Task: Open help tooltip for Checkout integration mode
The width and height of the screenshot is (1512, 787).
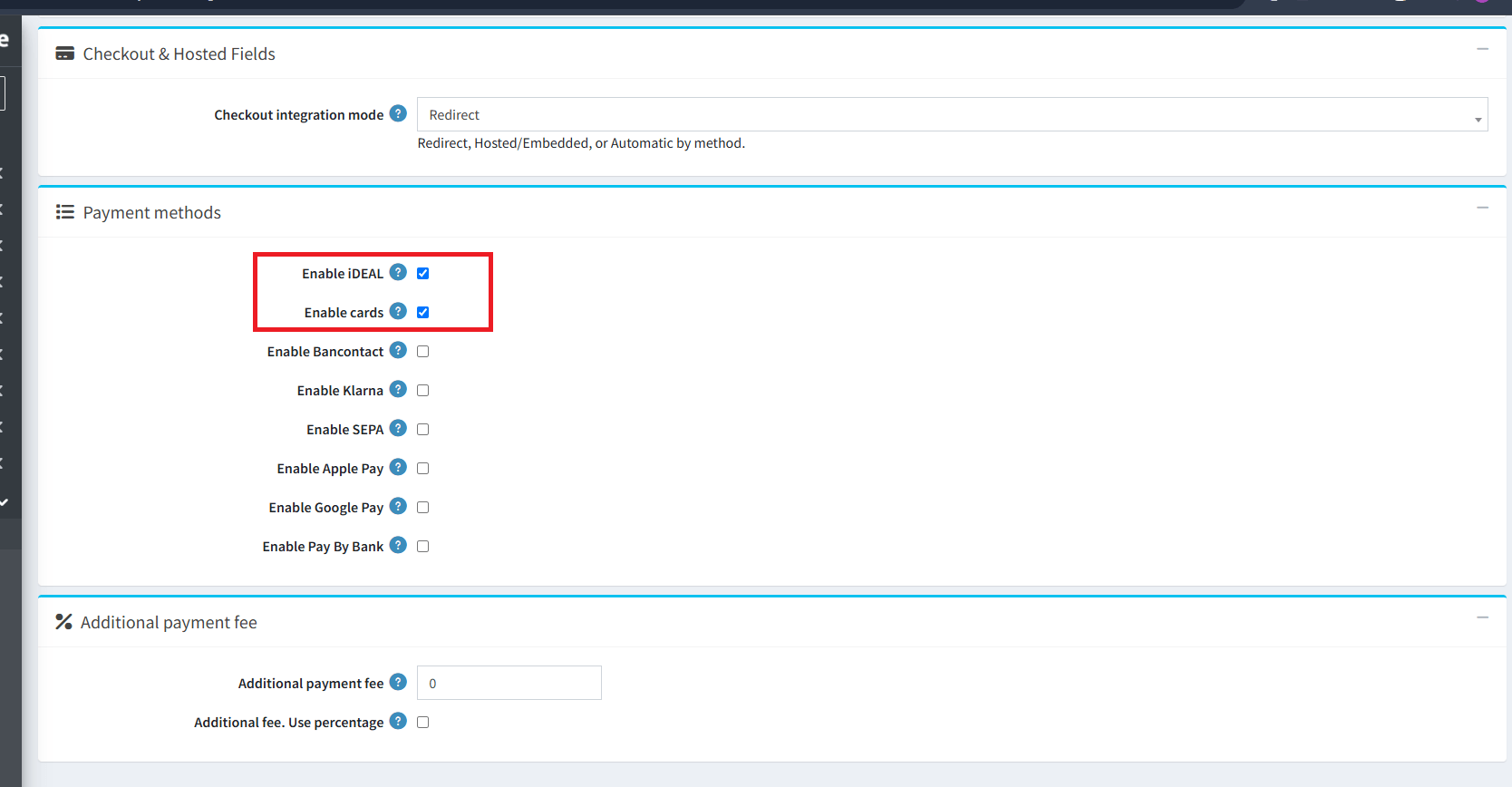Action: point(398,113)
